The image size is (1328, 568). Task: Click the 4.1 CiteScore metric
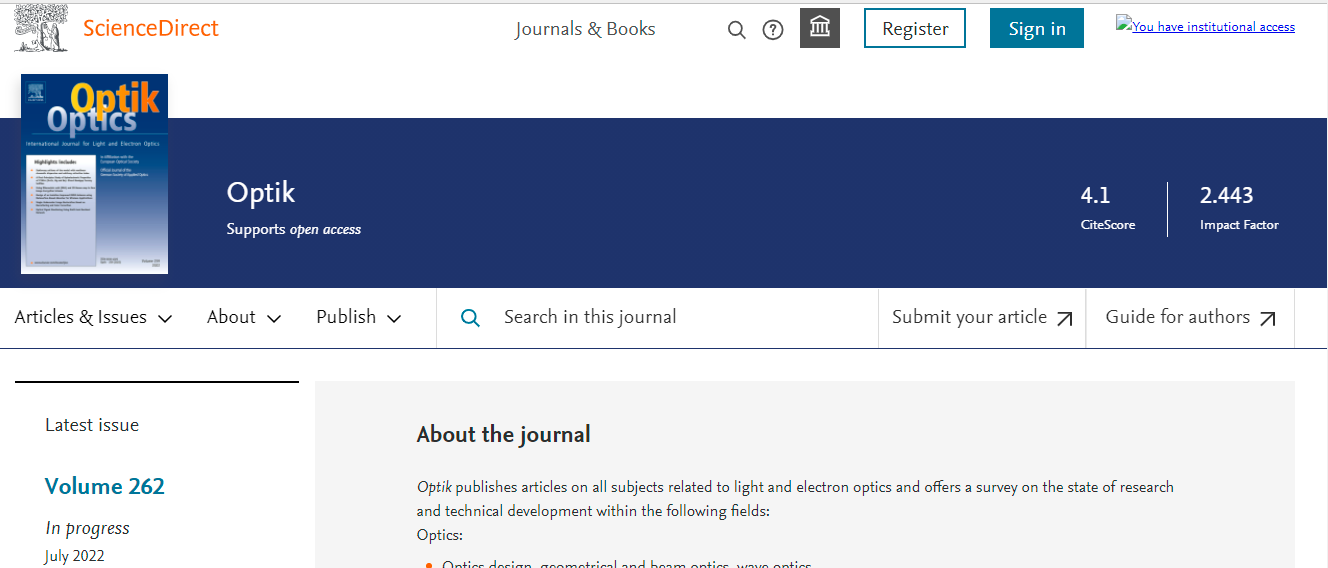point(1096,196)
